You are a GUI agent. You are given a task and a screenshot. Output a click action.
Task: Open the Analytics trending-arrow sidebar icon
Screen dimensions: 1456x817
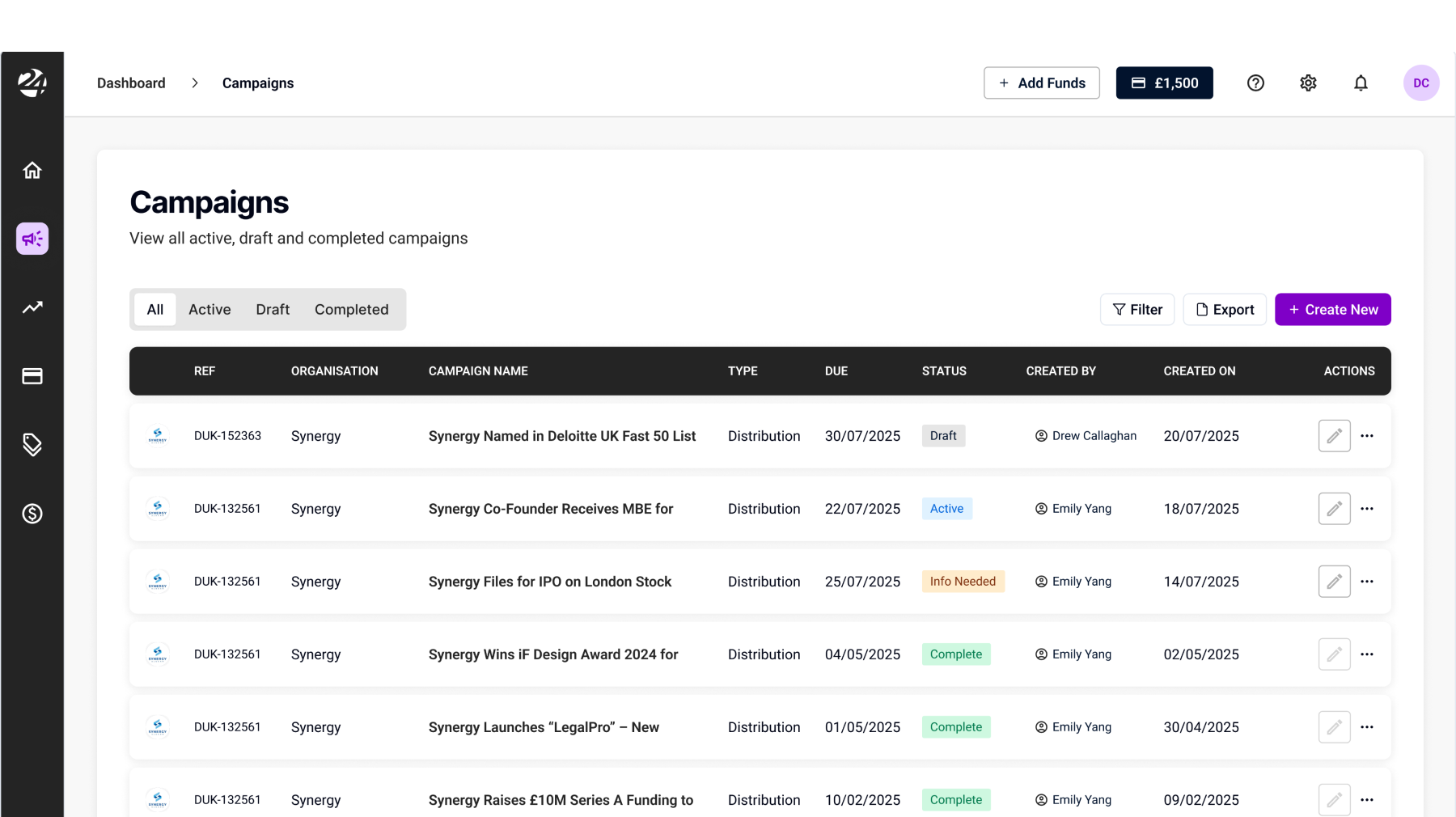coord(32,307)
